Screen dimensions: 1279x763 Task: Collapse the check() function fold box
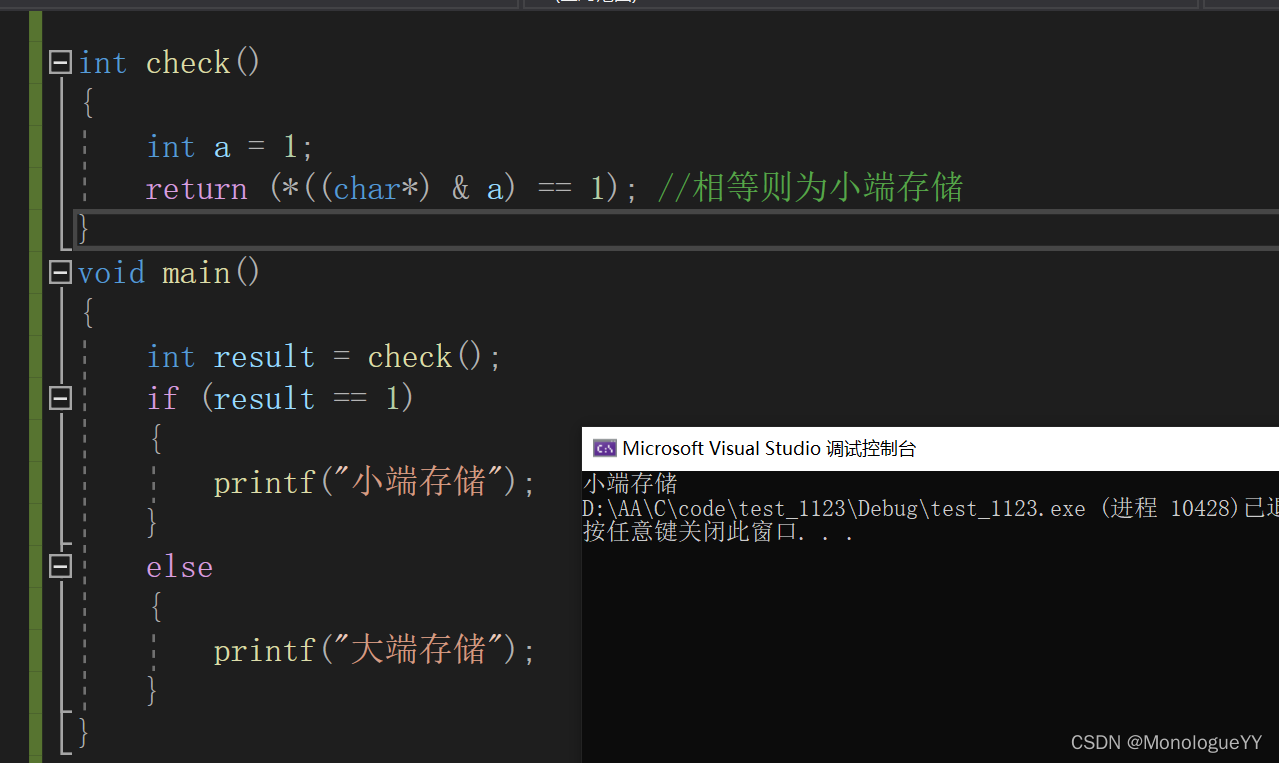point(61,63)
